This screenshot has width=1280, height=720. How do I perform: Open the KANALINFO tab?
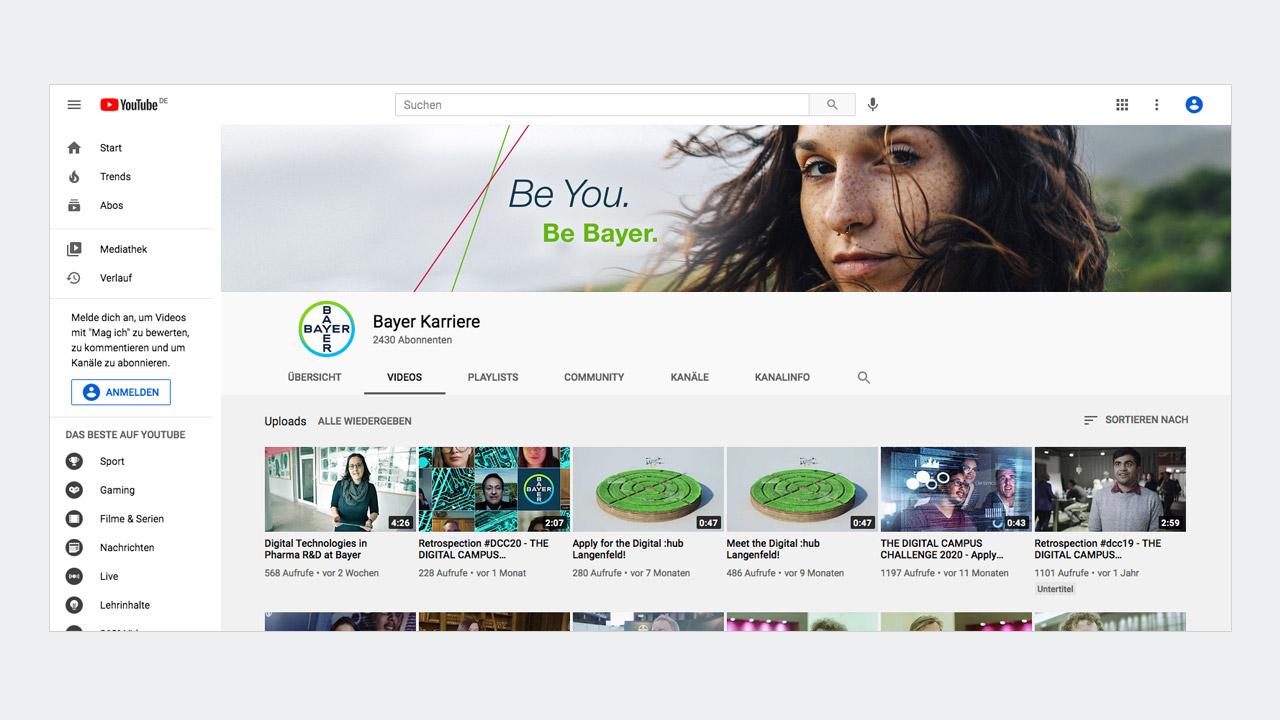[x=782, y=378]
